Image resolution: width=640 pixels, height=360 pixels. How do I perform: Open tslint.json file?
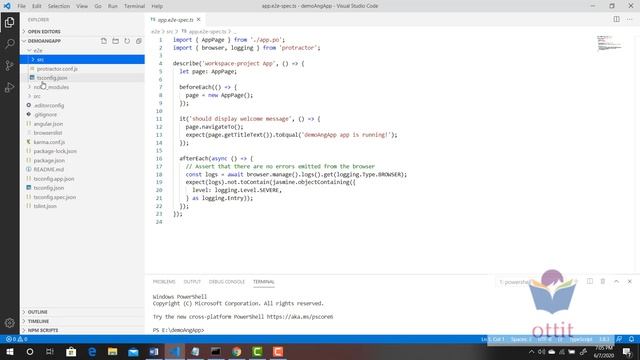tap(82, 206)
